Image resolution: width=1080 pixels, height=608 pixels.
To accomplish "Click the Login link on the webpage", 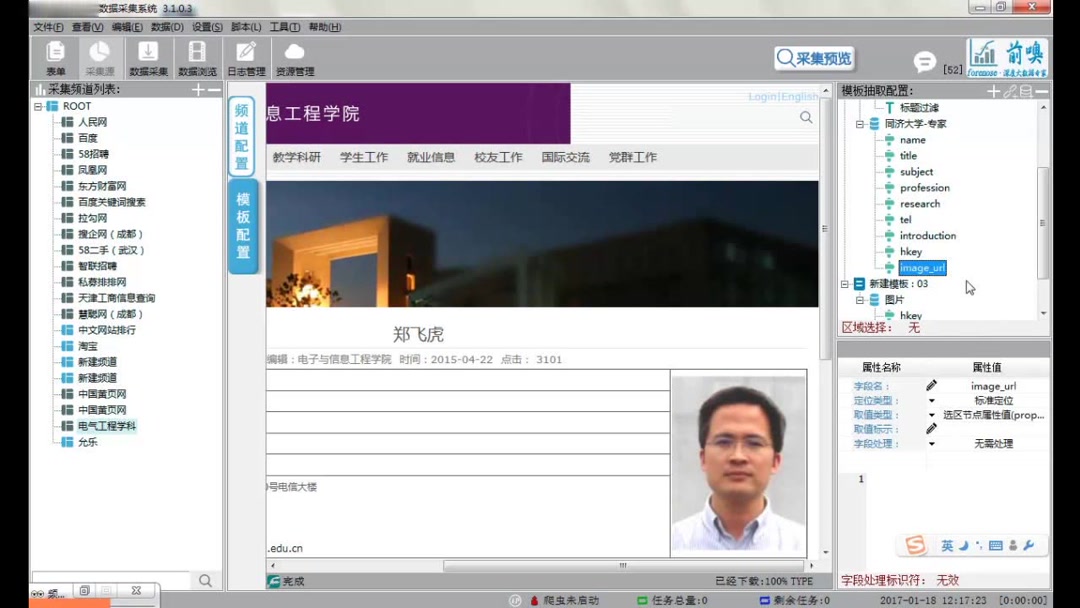I will pyautogui.click(x=763, y=96).
